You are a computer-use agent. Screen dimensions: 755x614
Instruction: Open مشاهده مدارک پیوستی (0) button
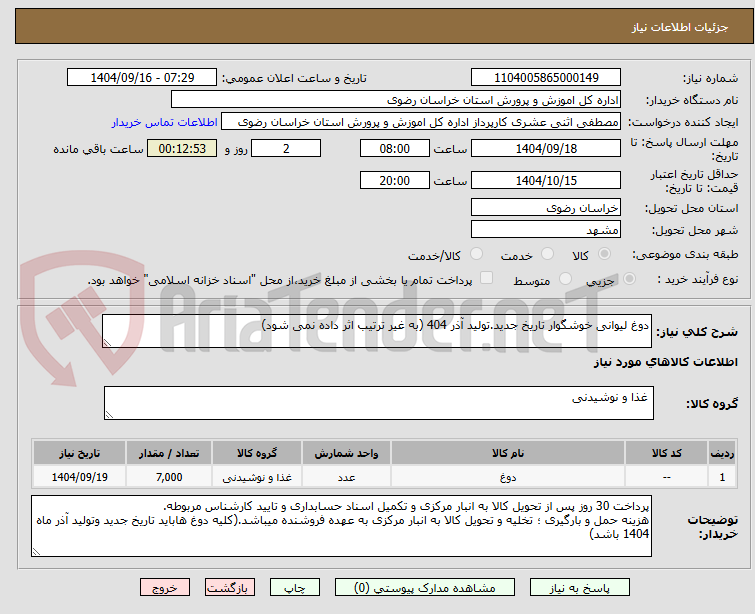point(425,588)
